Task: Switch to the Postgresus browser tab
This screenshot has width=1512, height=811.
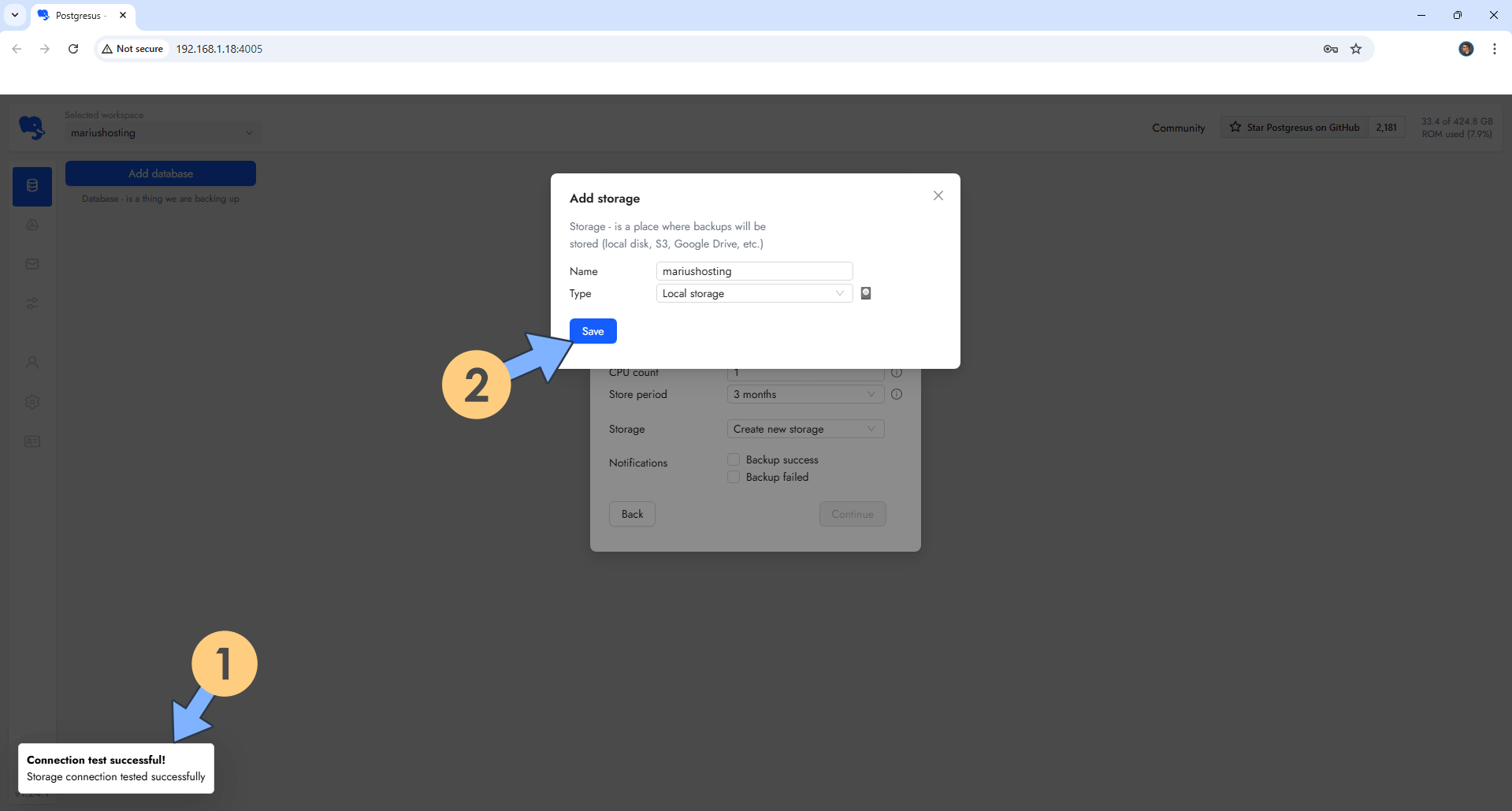Action: pos(79,15)
